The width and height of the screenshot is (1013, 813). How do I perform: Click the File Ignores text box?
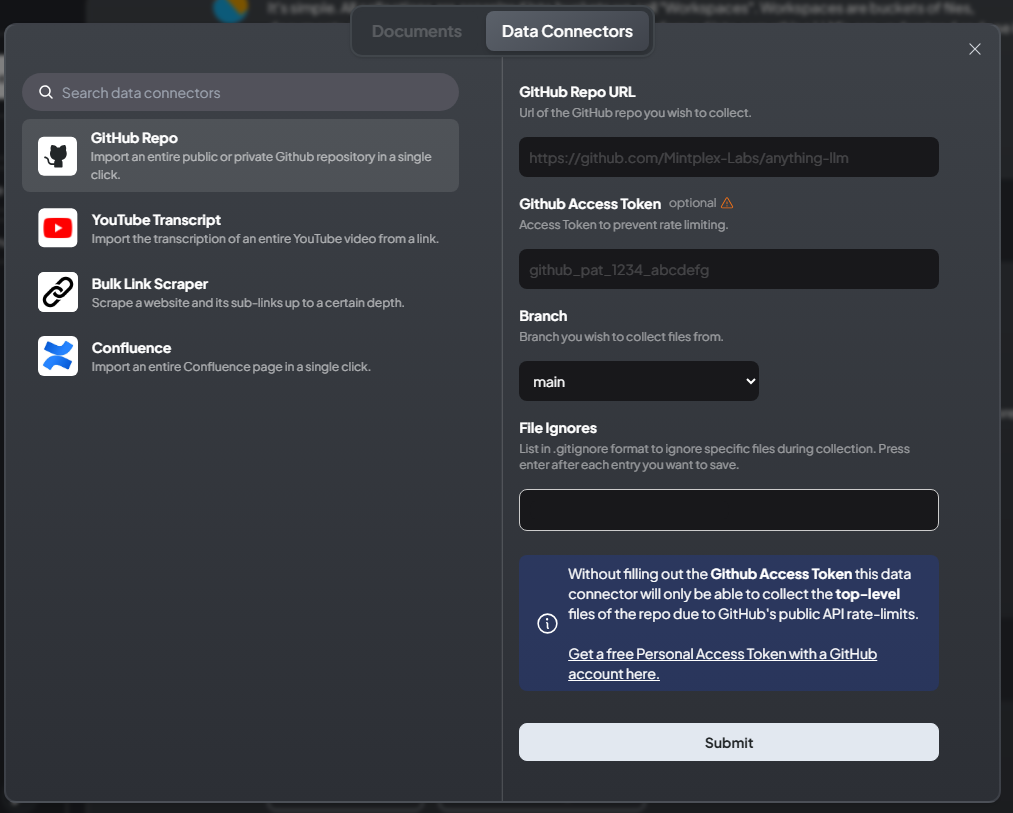point(728,510)
